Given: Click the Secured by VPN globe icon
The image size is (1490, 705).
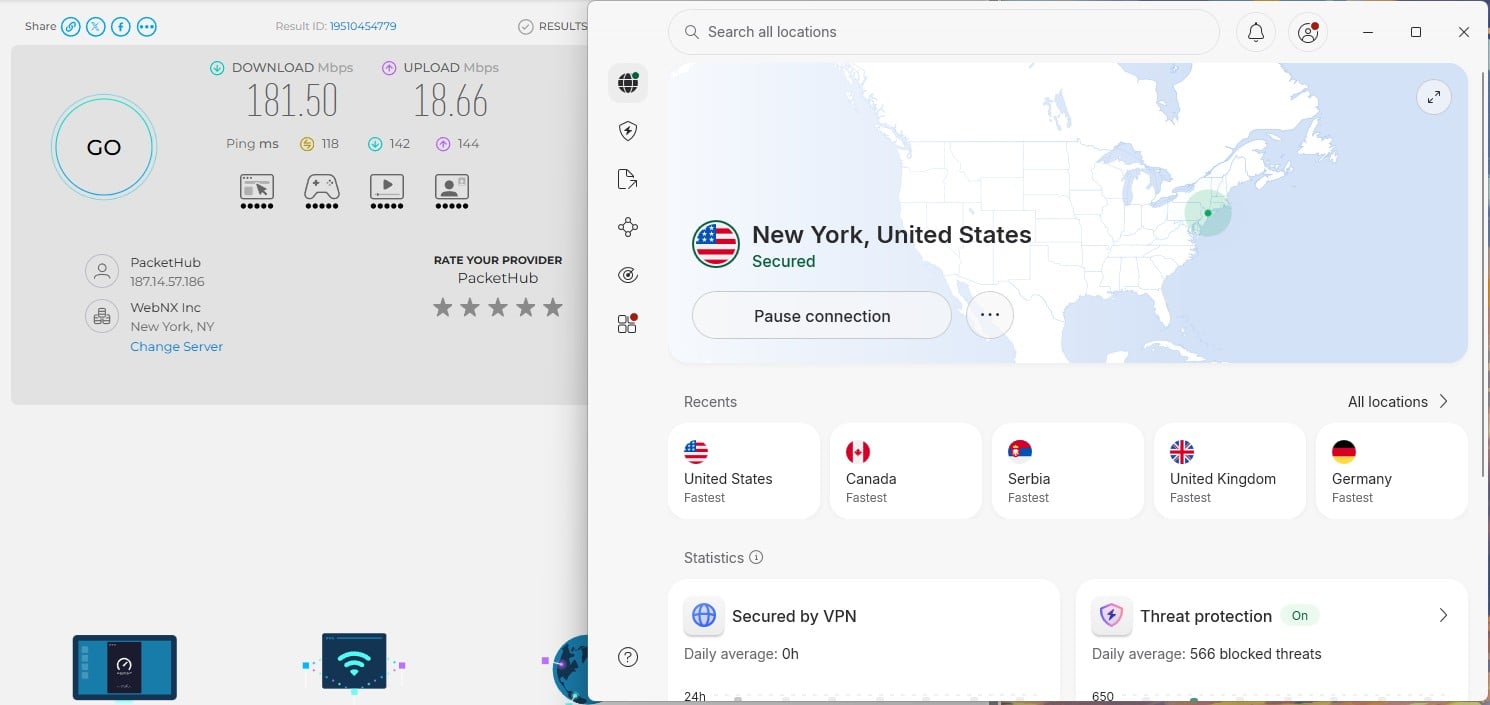Looking at the screenshot, I should point(704,615).
